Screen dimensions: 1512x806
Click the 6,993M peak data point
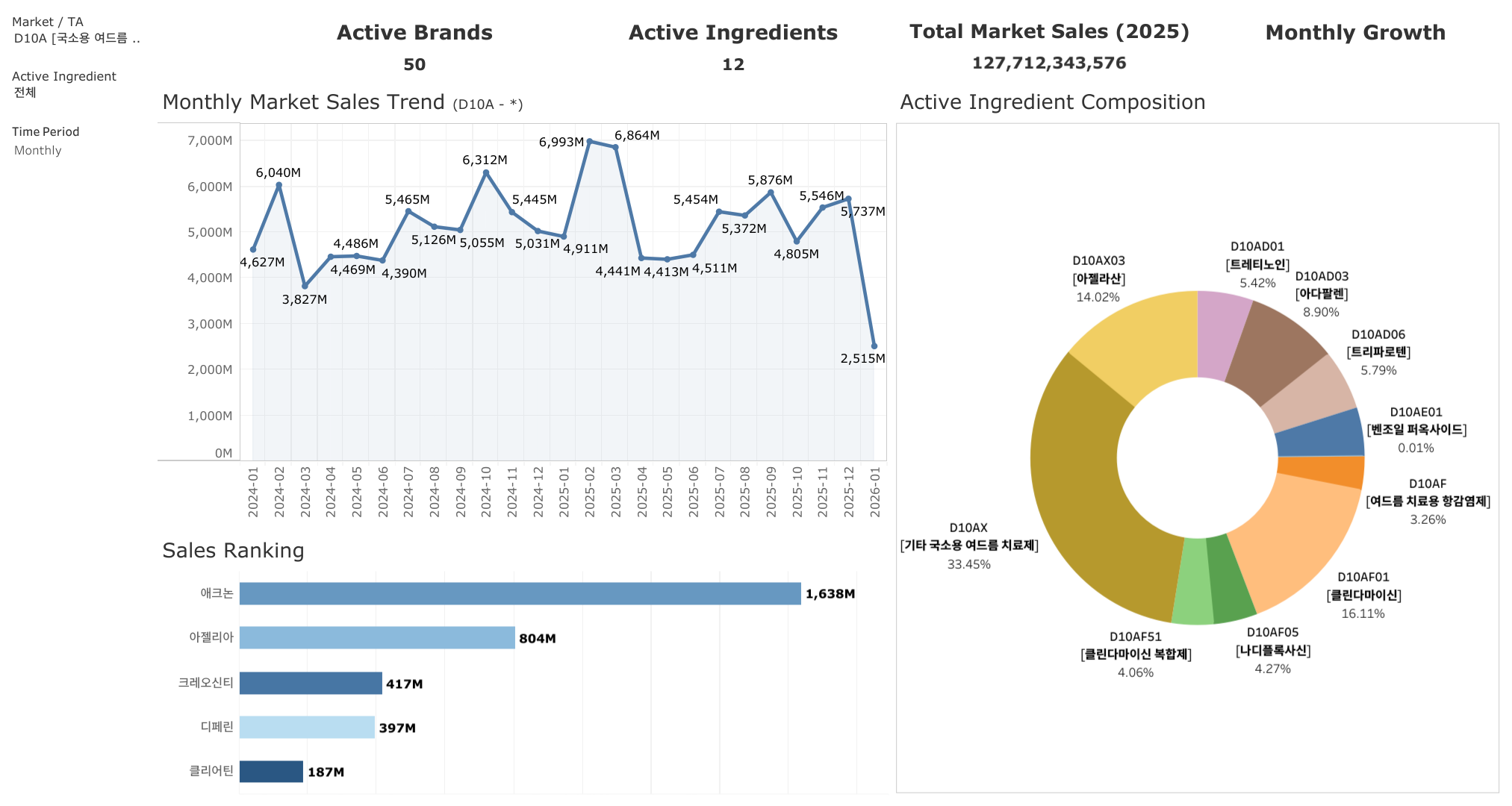[590, 141]
